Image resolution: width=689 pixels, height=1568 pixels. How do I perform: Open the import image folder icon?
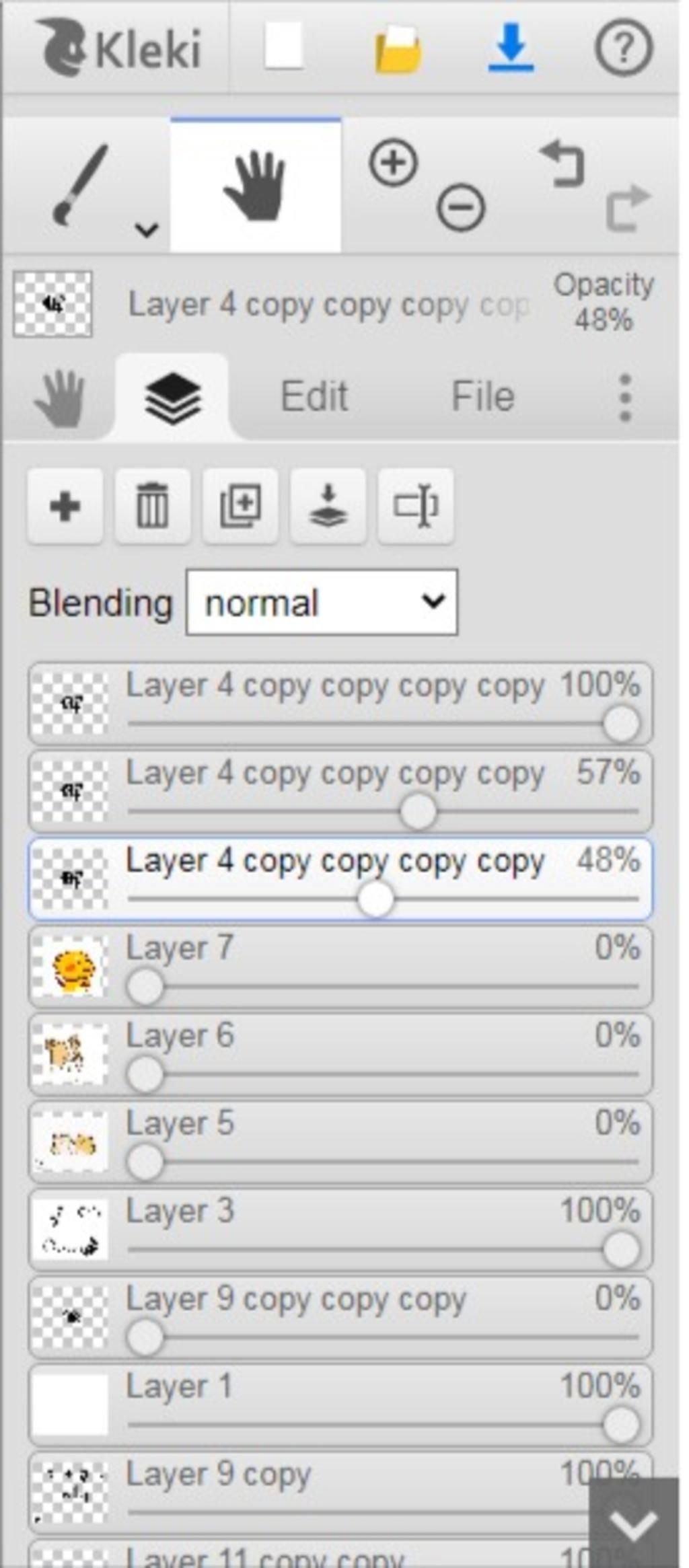click(398, 48)
